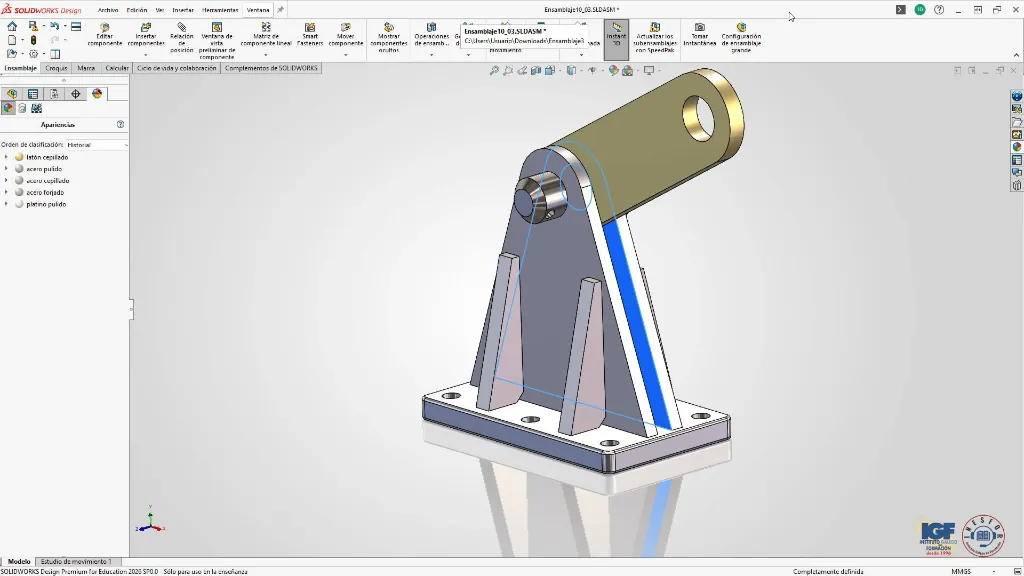Open Mover componente dropdown arrow
1024x576 pixels.
point(345,55)
